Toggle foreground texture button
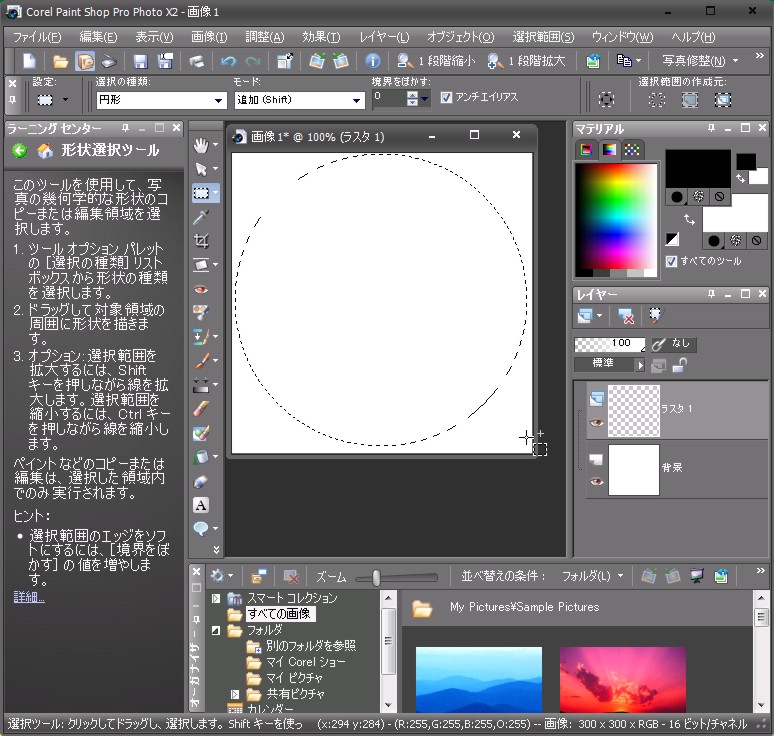Viewport: 774px width, 736px height. click(x=698, y=197)
